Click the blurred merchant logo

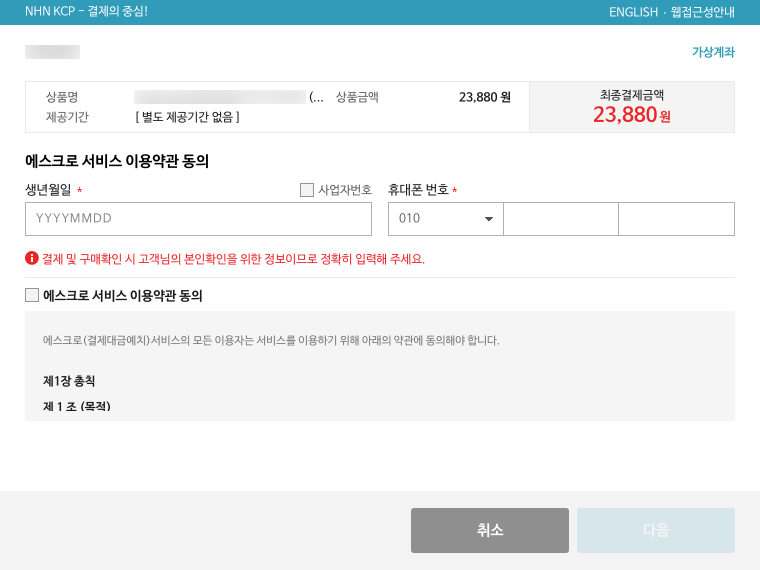pyautogui.click(x=52, y=52)
